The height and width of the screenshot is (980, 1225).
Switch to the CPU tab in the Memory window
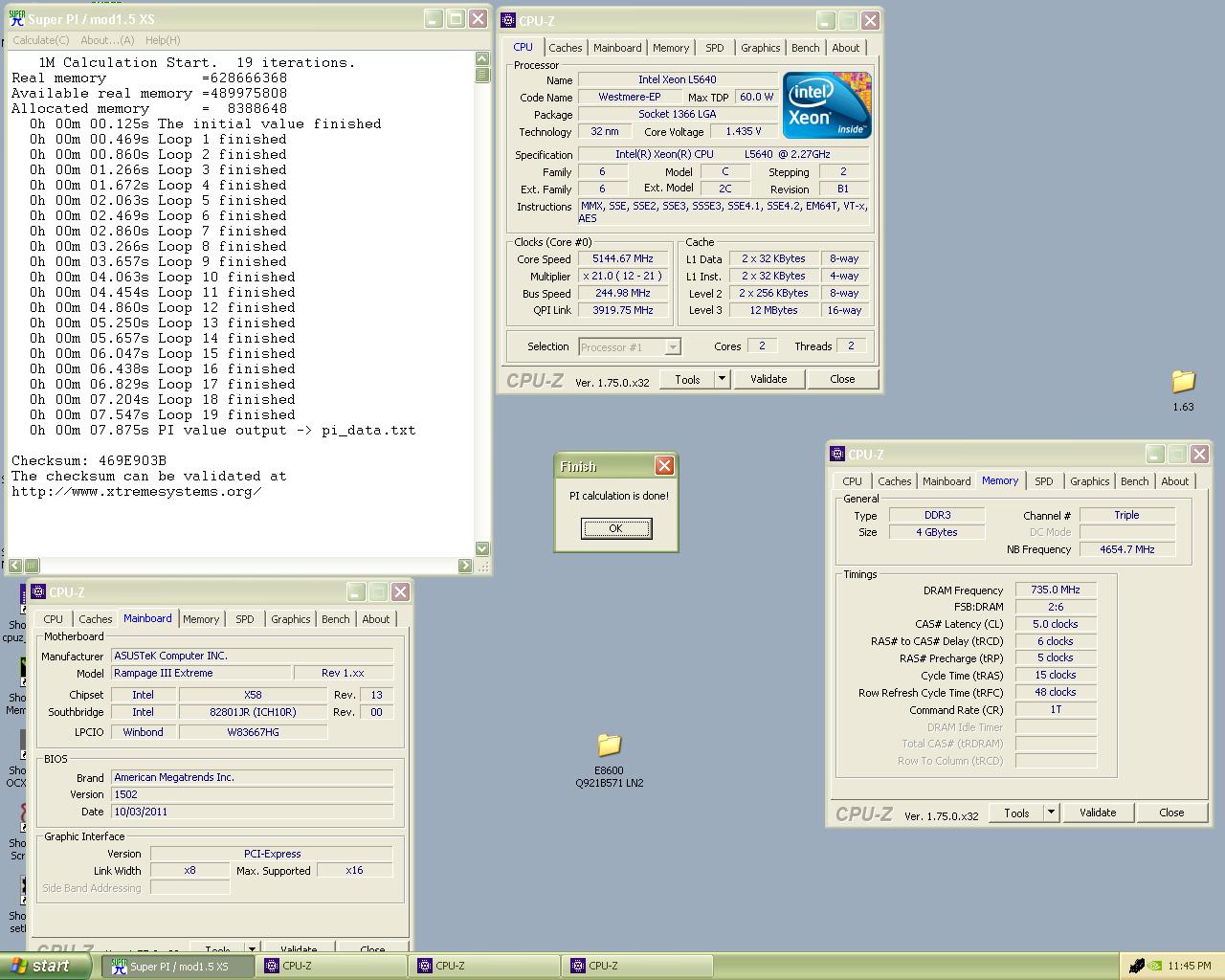(852, 481)
